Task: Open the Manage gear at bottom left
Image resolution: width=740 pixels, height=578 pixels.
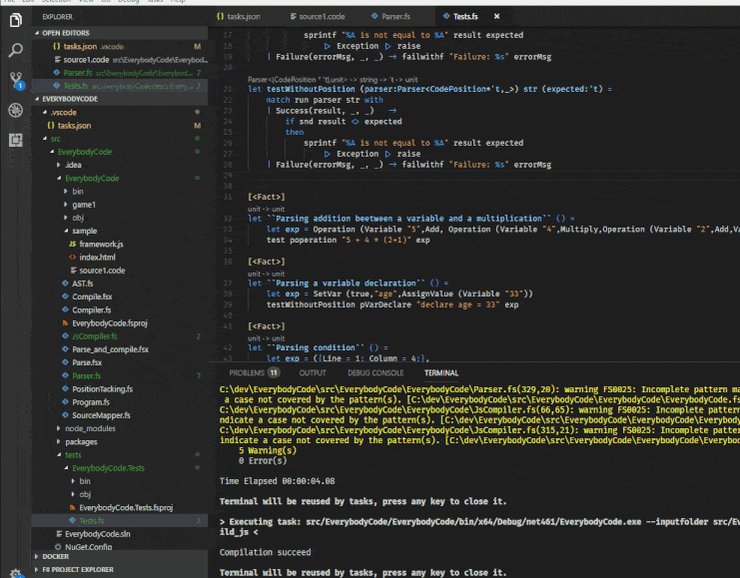Action: [x=16, y=573]
